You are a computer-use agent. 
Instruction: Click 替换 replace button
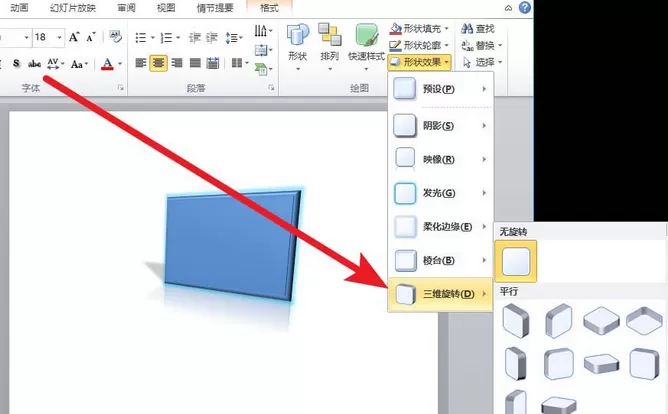coord(482,45)
